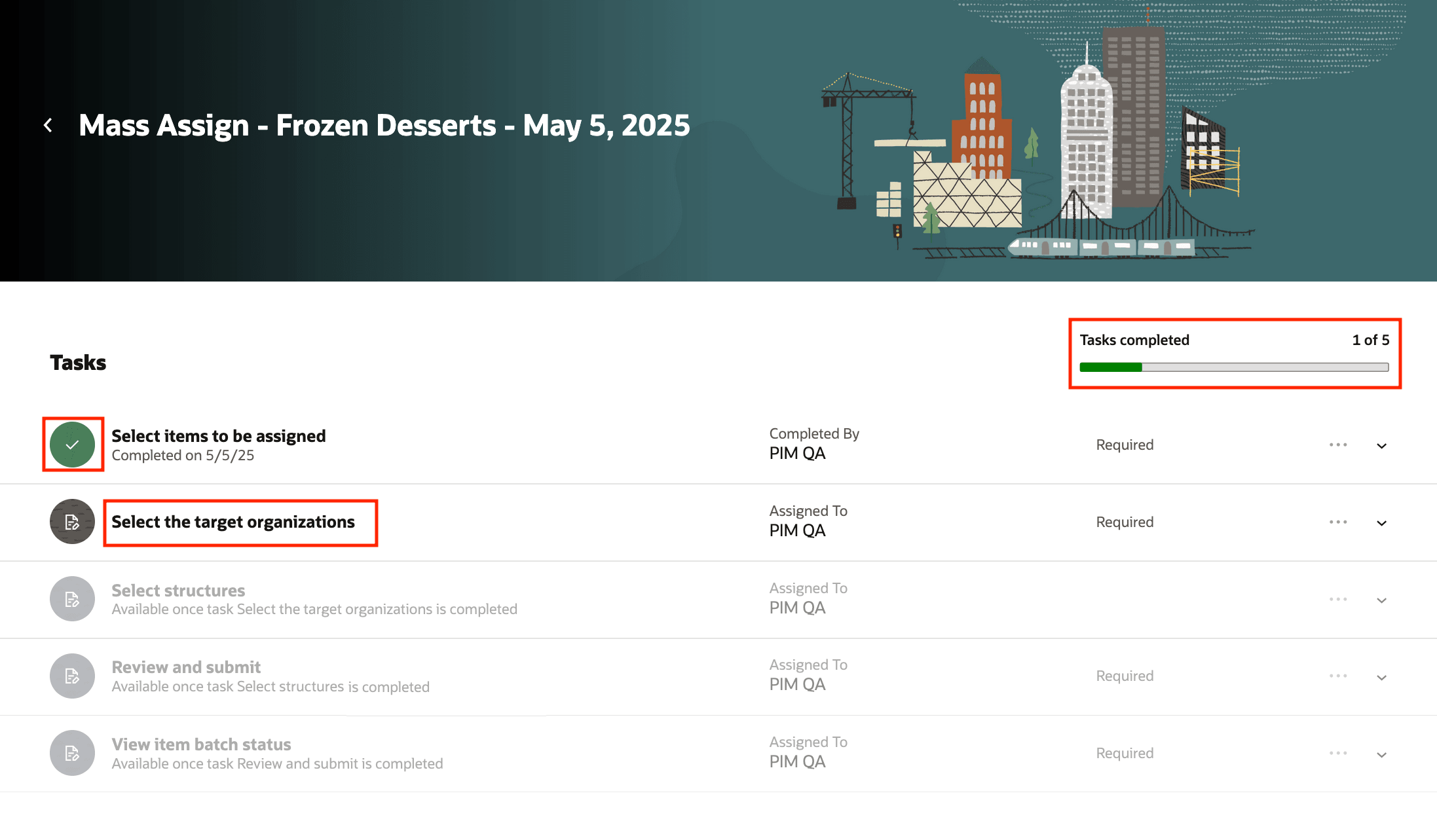Click the Tasks completed progress bar
The width and height of the screenshot is (1437, 840).
[1234, 367]
